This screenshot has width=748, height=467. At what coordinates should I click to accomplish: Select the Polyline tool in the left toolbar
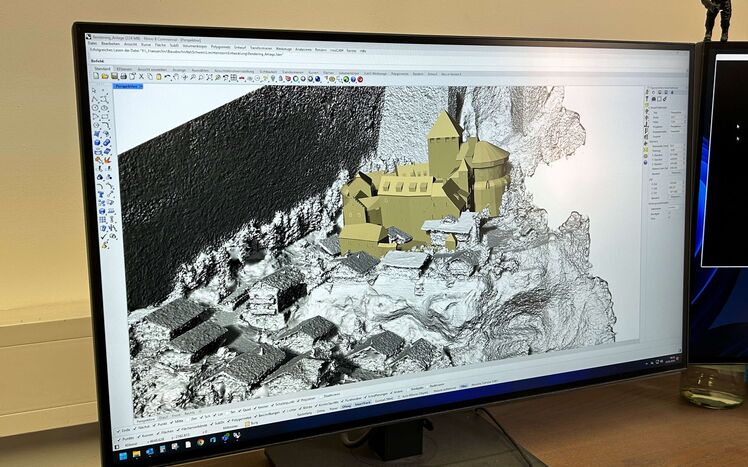tap(95, 99)
